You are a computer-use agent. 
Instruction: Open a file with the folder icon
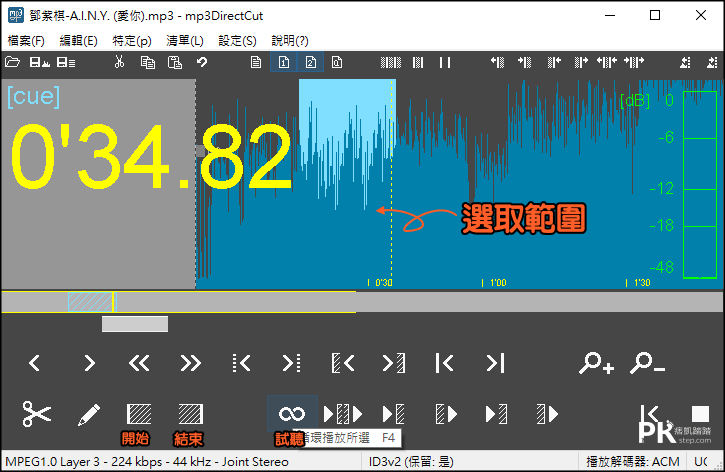[12, 62]
